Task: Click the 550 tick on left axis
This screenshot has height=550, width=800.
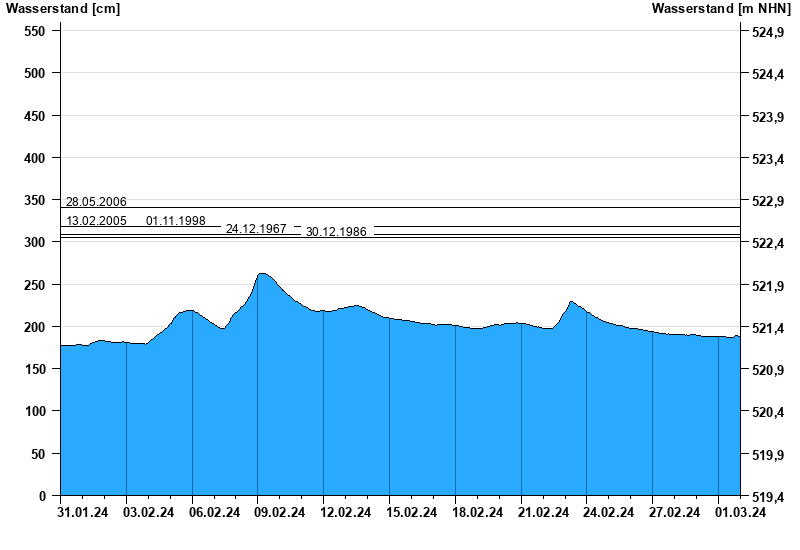Action: tap(34, 31)
